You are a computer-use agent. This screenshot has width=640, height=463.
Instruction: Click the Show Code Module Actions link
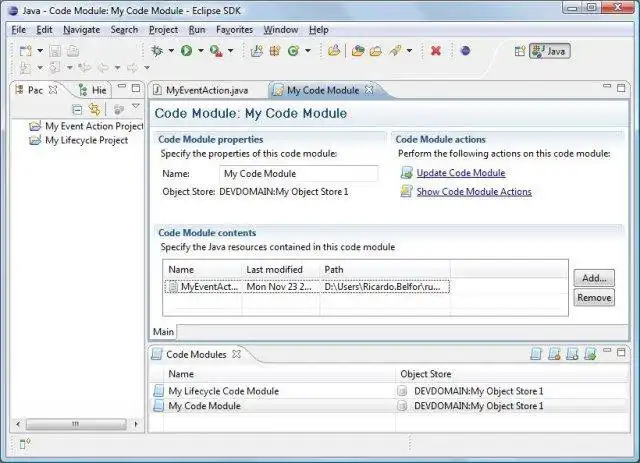(x=474, y=192)
